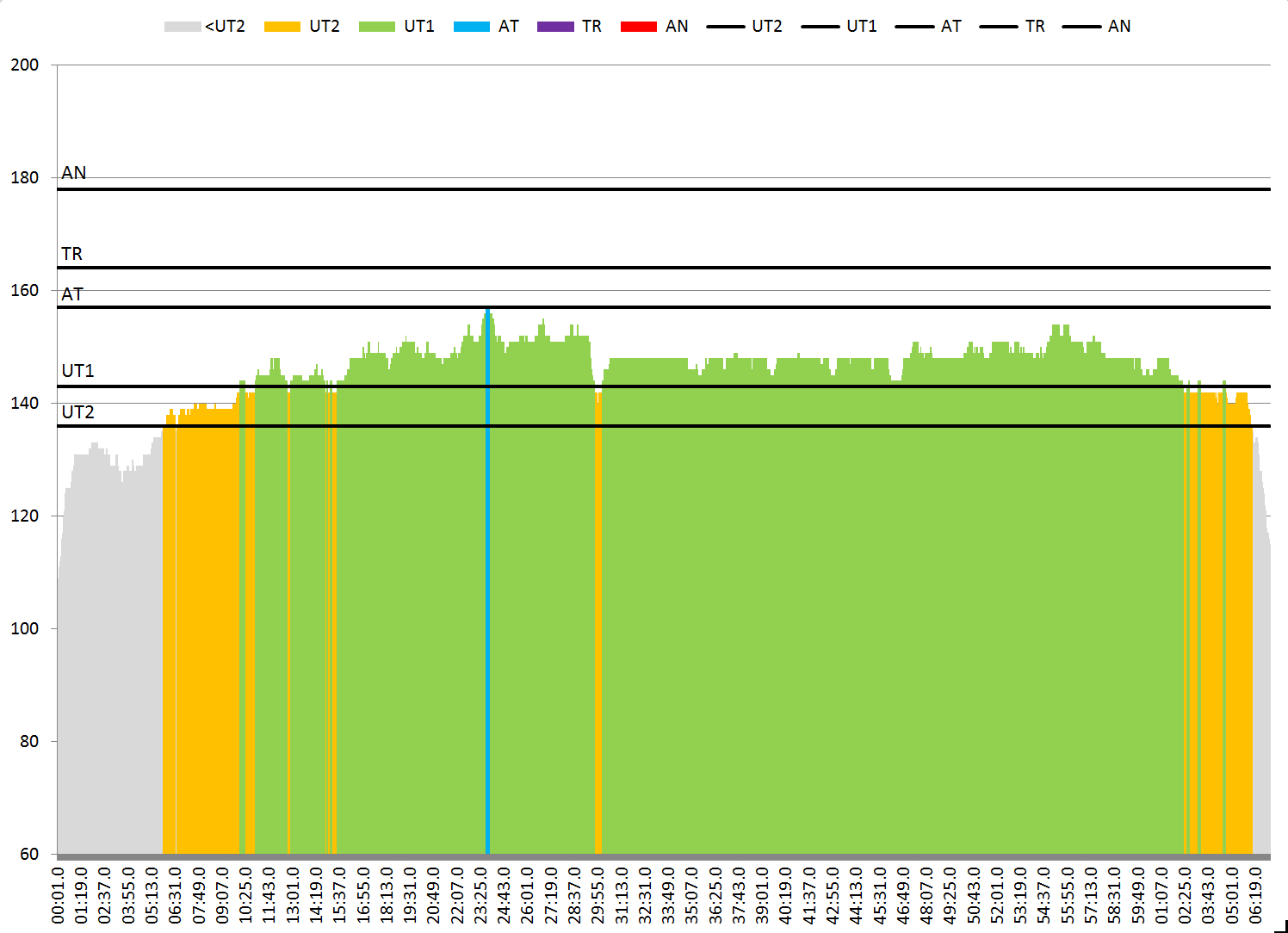Viewport: 1288px width, 933px height.
Task: Click the purple TR legend swatch
Action: coord(555,27)
